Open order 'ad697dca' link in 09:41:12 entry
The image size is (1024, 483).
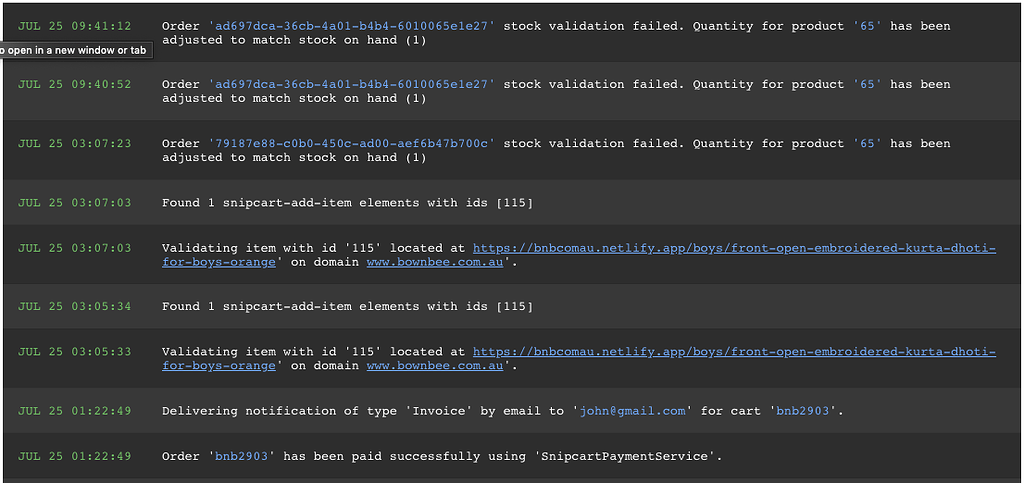point(351,26)
